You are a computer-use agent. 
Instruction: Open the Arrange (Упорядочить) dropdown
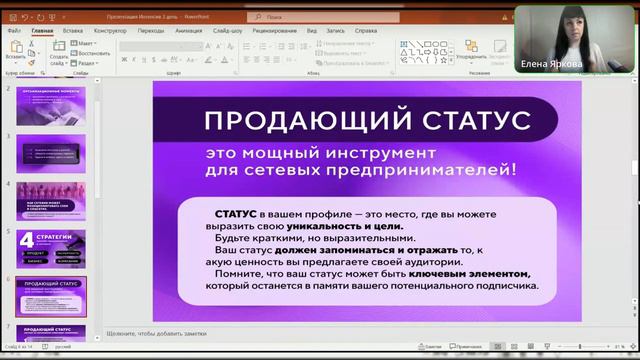click(x=471, y=53)
